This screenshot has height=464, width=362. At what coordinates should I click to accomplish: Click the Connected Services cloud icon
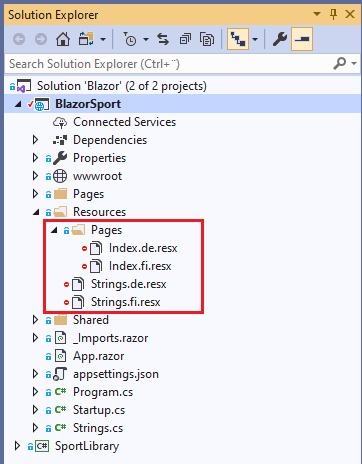pos(60,122)
